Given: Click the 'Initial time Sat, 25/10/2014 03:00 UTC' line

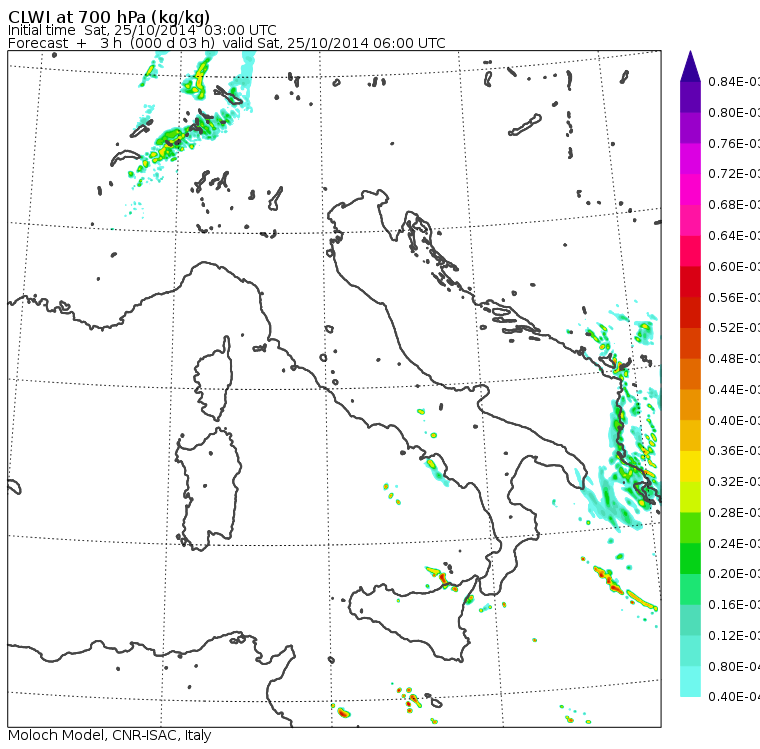Looking at the screenshot, I should point(142,31).
